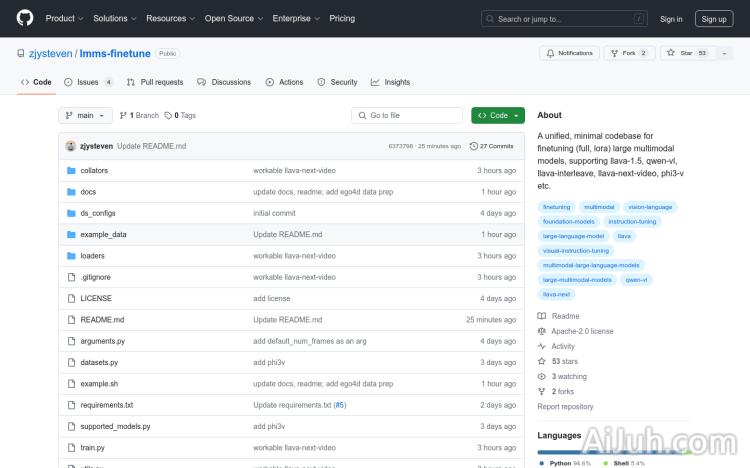Switch to the Pull requests tab
Viewport: 750px width, 468px height.
[155, 82]
